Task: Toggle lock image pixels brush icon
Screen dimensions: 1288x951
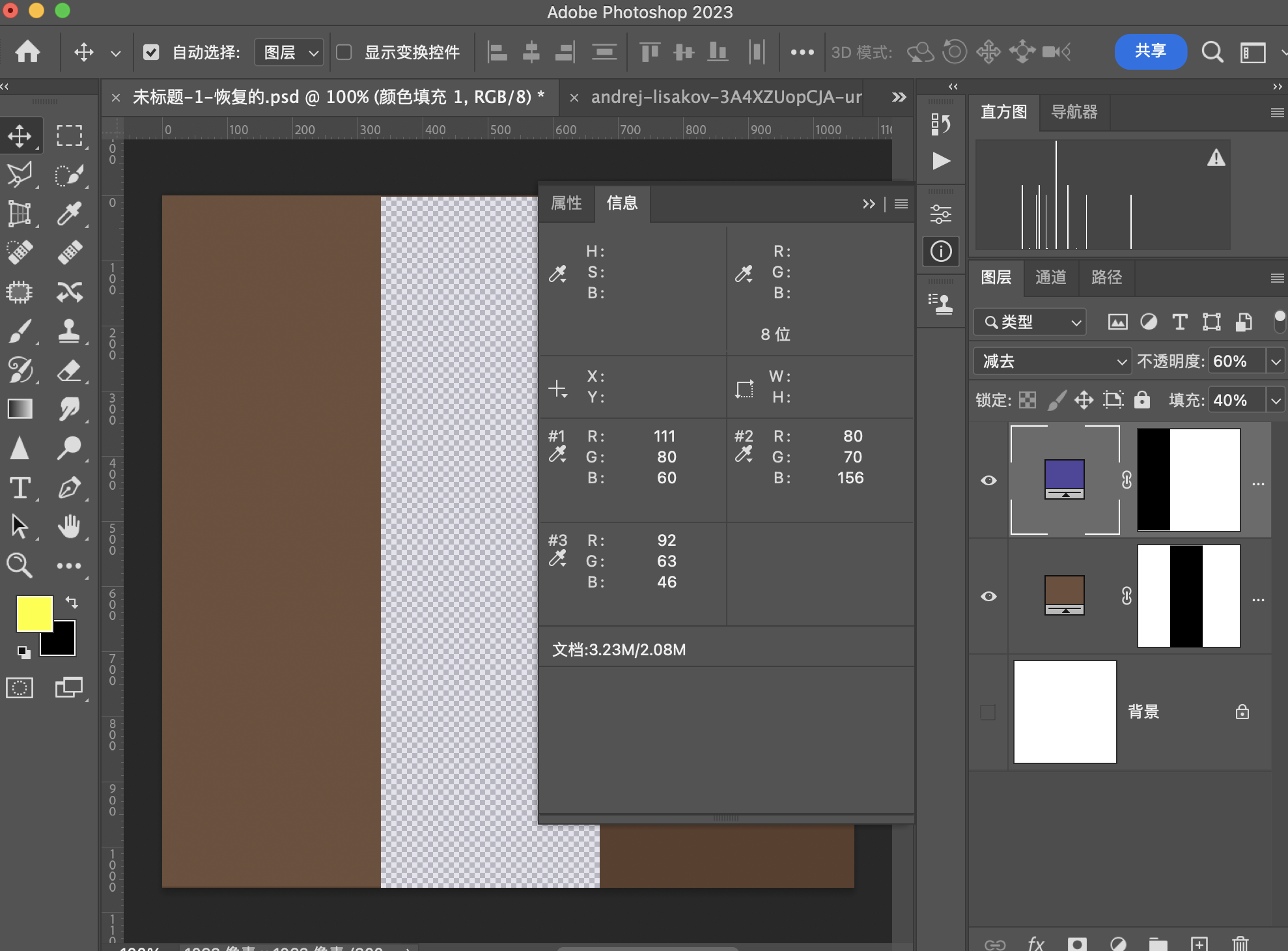Action: coord(1056,400)
